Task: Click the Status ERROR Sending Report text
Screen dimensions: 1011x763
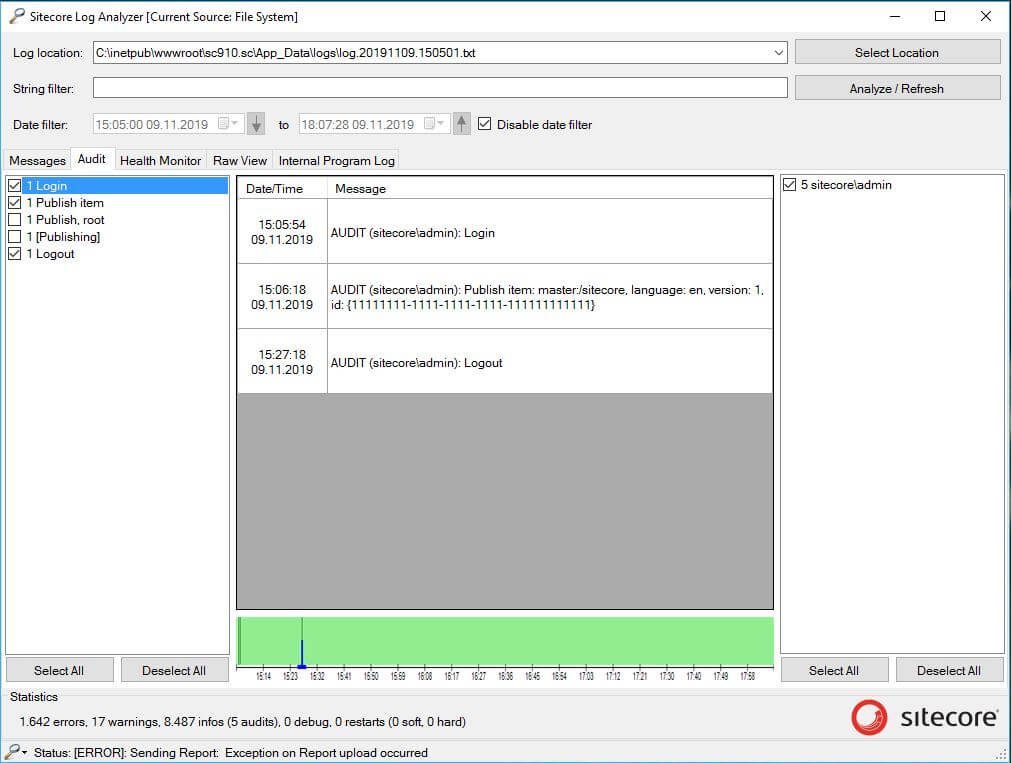Action: (x=231, y=753)
